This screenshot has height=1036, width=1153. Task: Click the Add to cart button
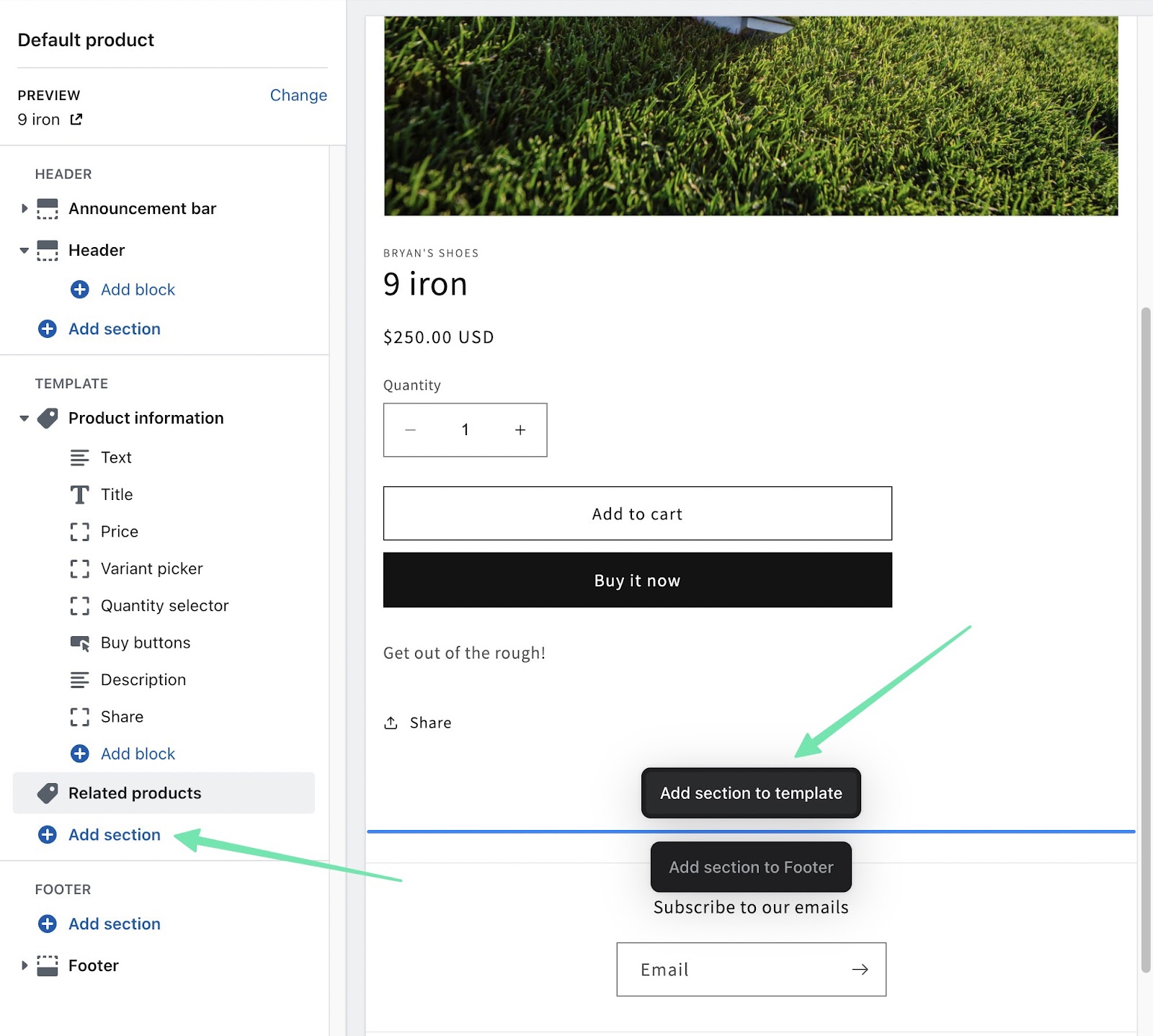click(x=638, y=514)
